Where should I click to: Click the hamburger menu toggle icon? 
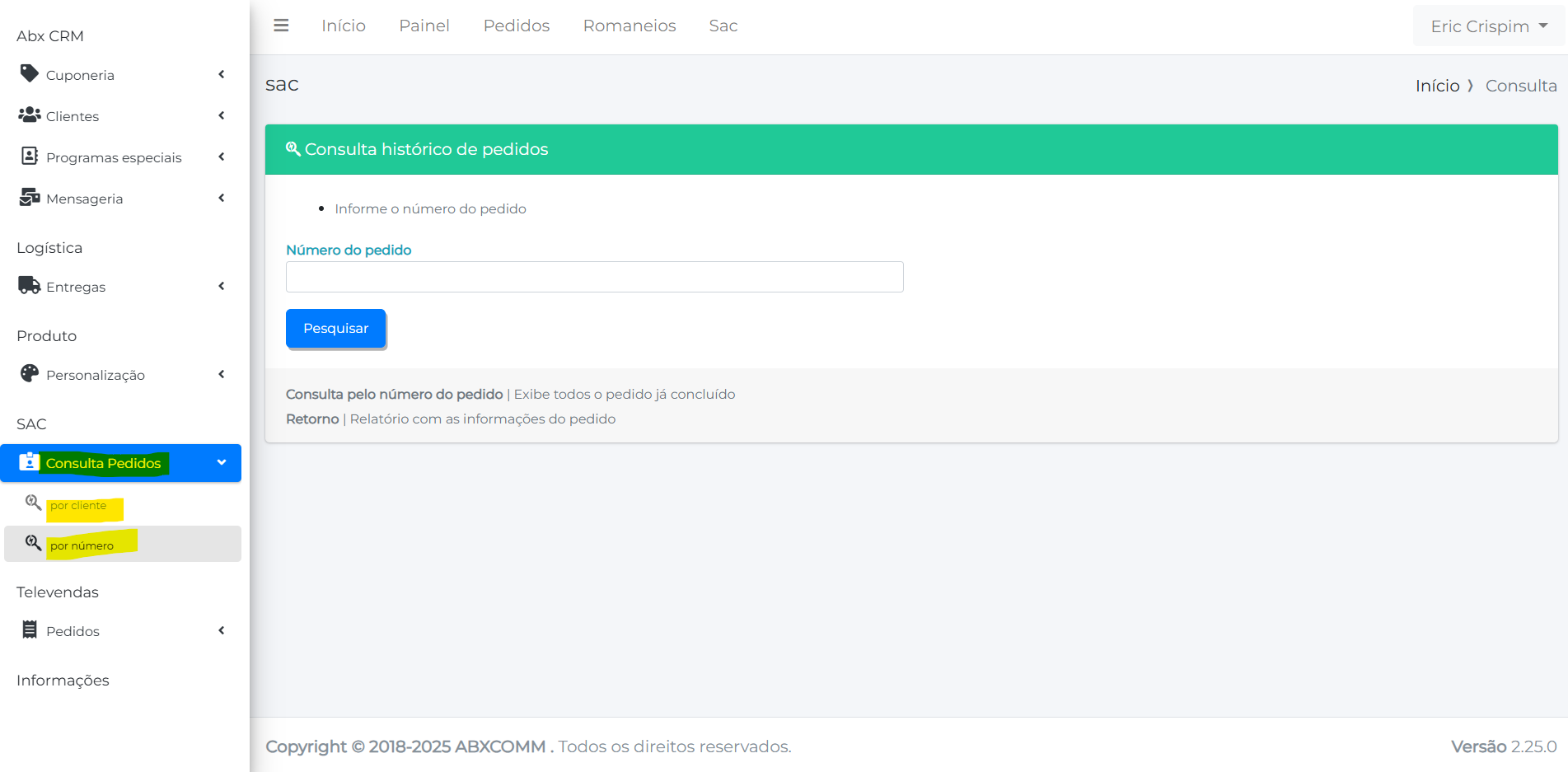tap(281, 26)
